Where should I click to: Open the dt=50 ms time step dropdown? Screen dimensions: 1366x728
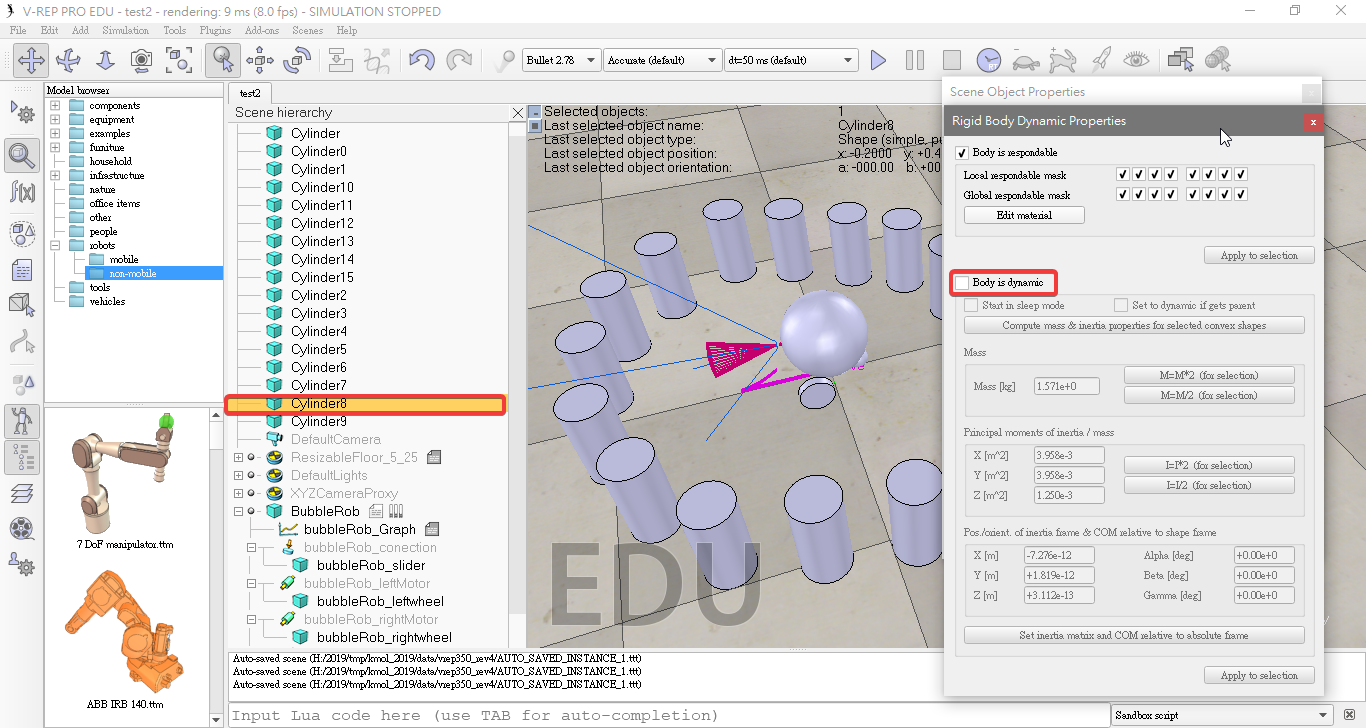[790, 60]
